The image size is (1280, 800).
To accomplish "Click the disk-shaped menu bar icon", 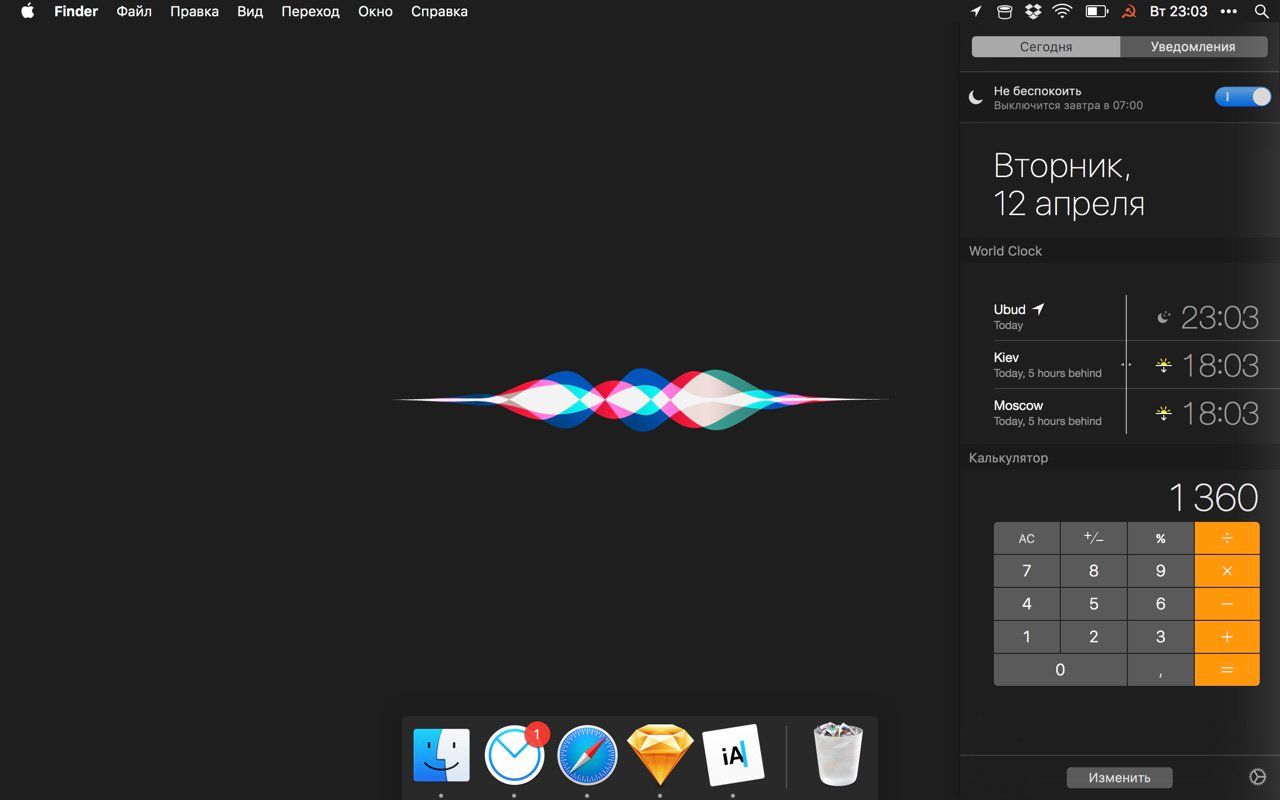I will (x=1005, y=12).
